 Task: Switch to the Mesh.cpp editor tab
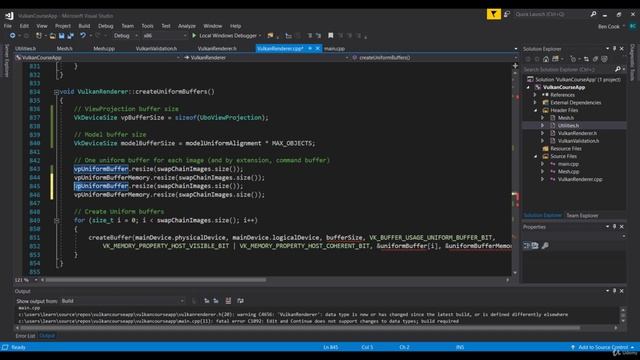(x=104, y=49)
